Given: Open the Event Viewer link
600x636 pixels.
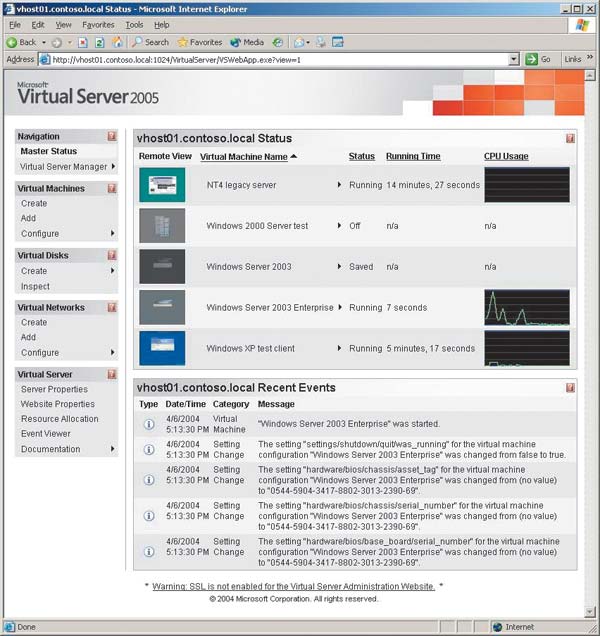Looking at the screenshot, I should coord(46,434).
